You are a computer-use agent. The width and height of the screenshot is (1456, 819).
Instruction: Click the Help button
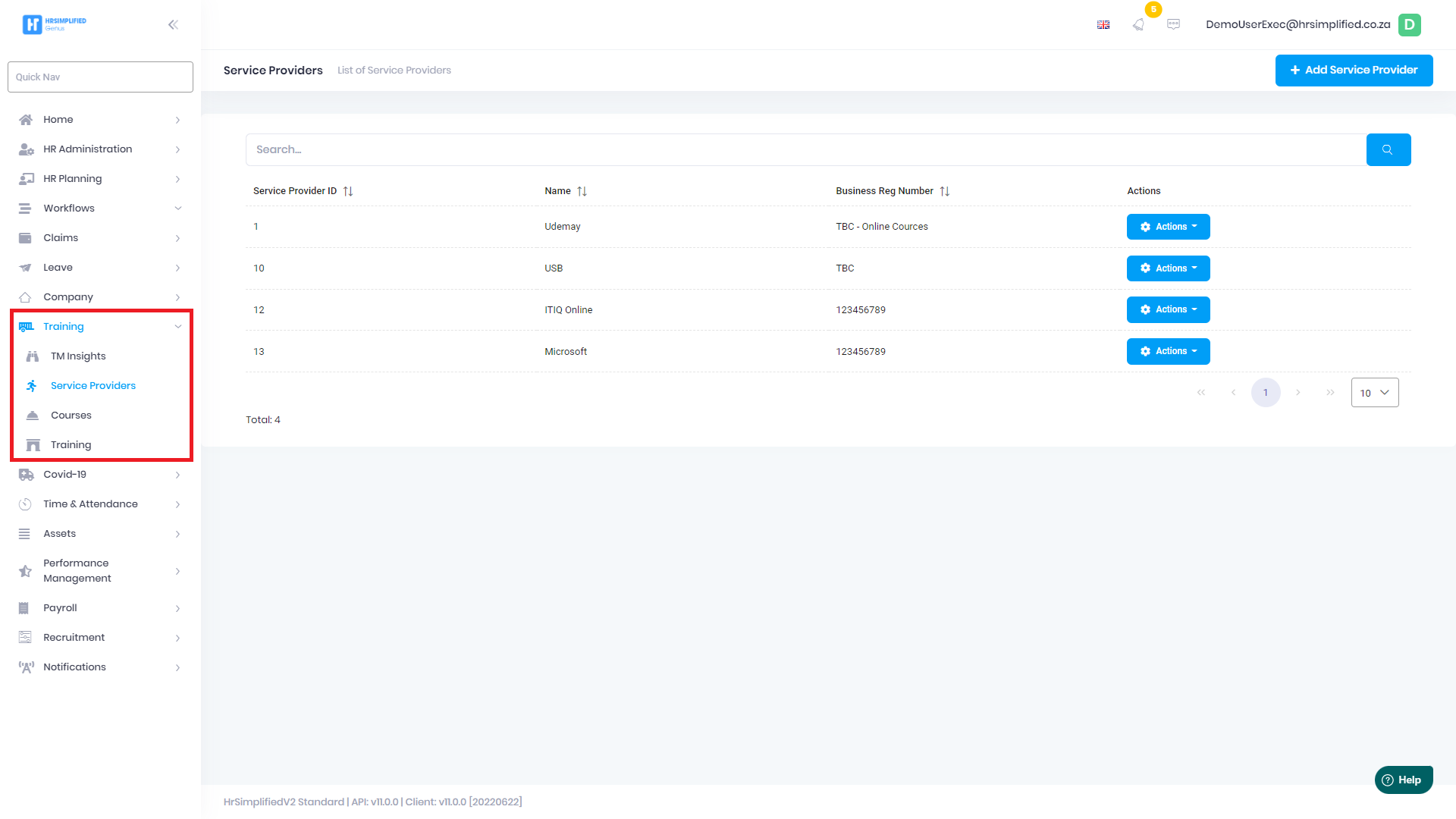click(x=1403, y=780)
